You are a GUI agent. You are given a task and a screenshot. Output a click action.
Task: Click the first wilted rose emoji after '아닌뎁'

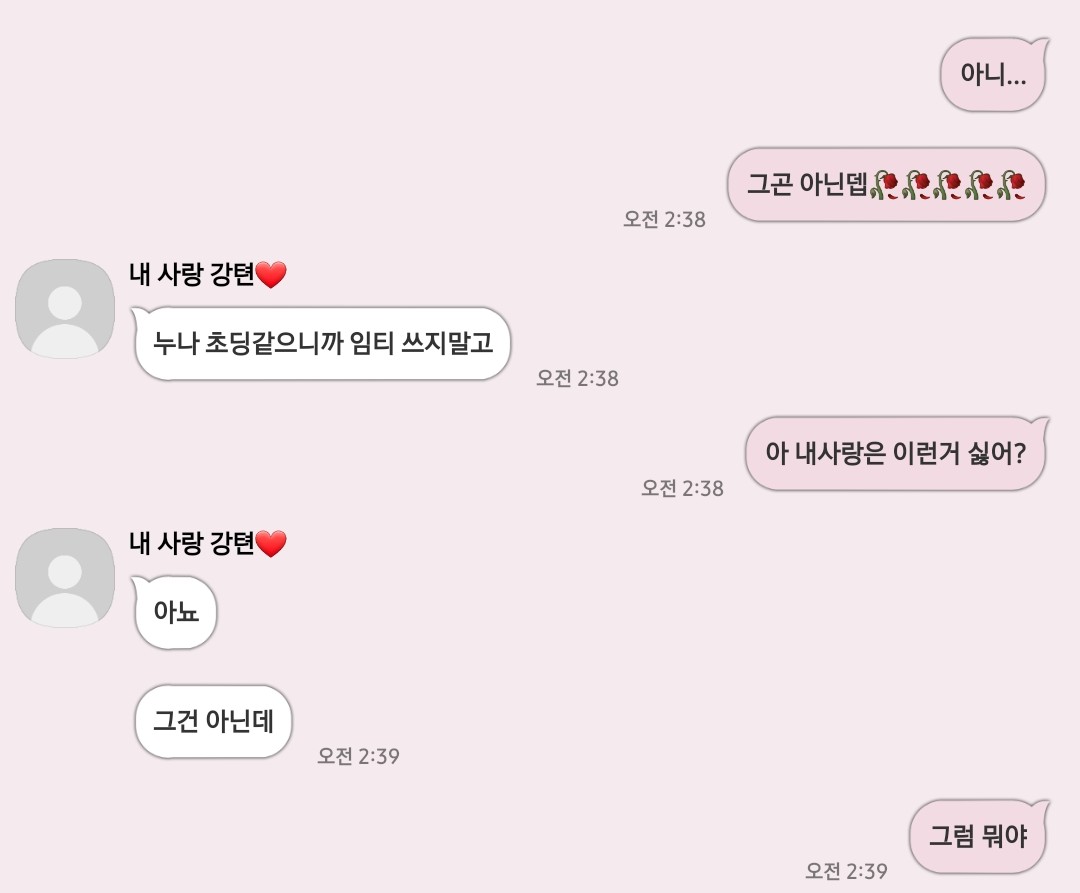884,185
